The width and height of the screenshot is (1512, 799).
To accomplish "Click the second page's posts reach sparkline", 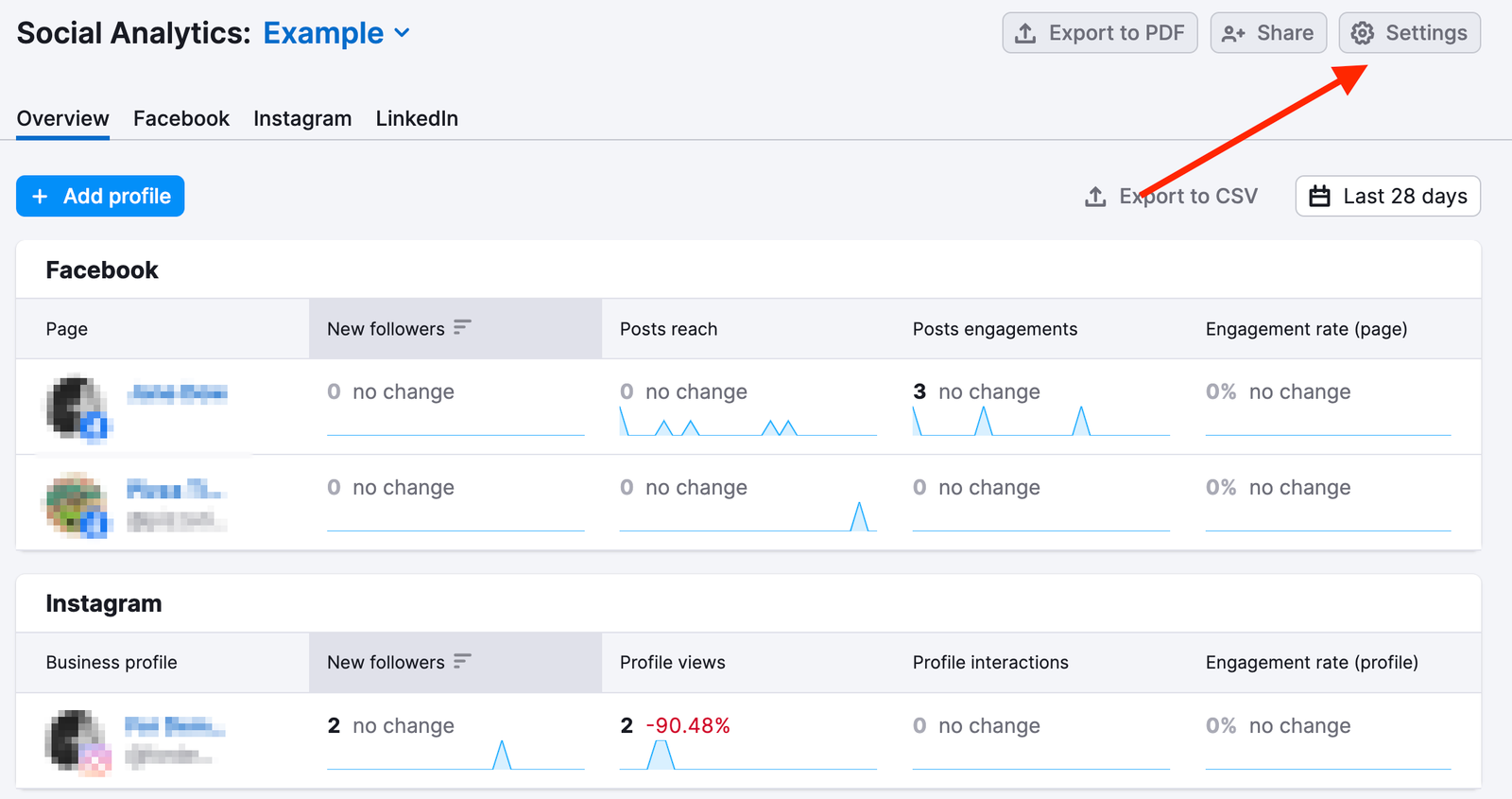I will (x=747, y=517).
